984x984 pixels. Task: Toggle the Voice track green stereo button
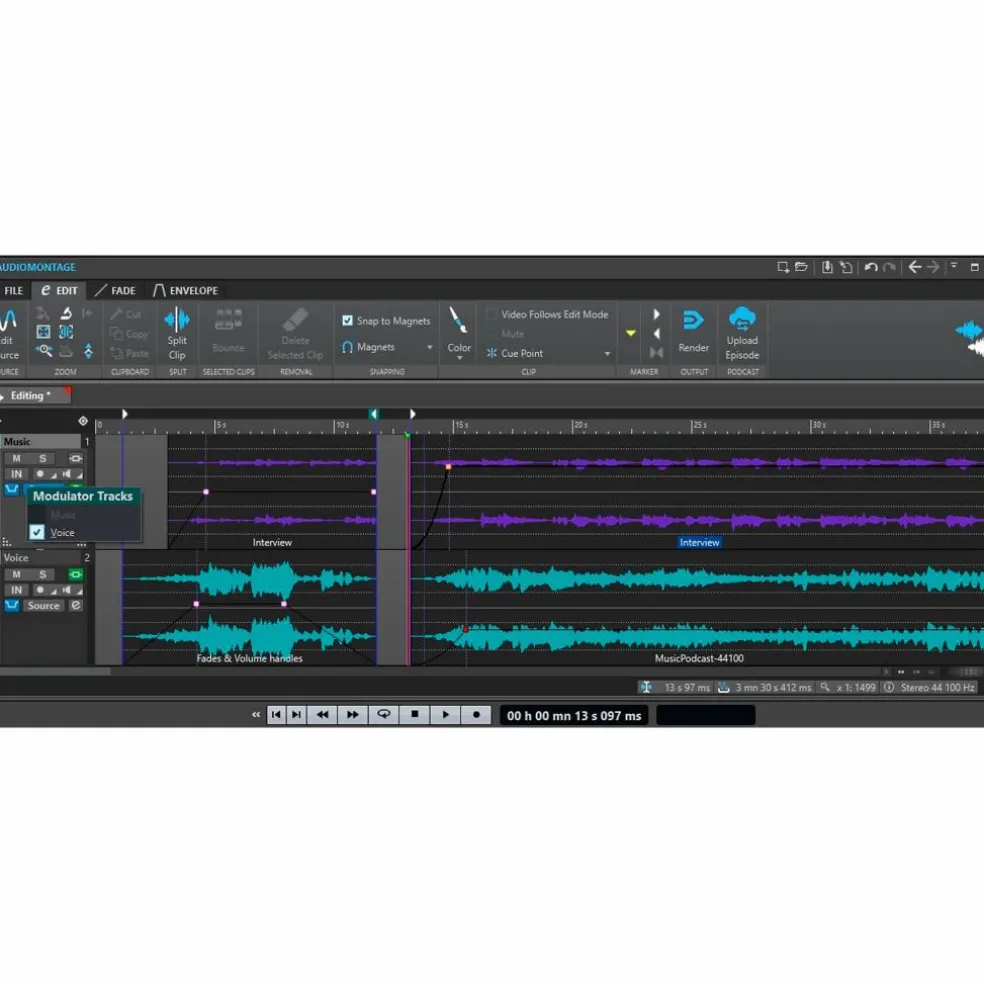pos(75,574)
